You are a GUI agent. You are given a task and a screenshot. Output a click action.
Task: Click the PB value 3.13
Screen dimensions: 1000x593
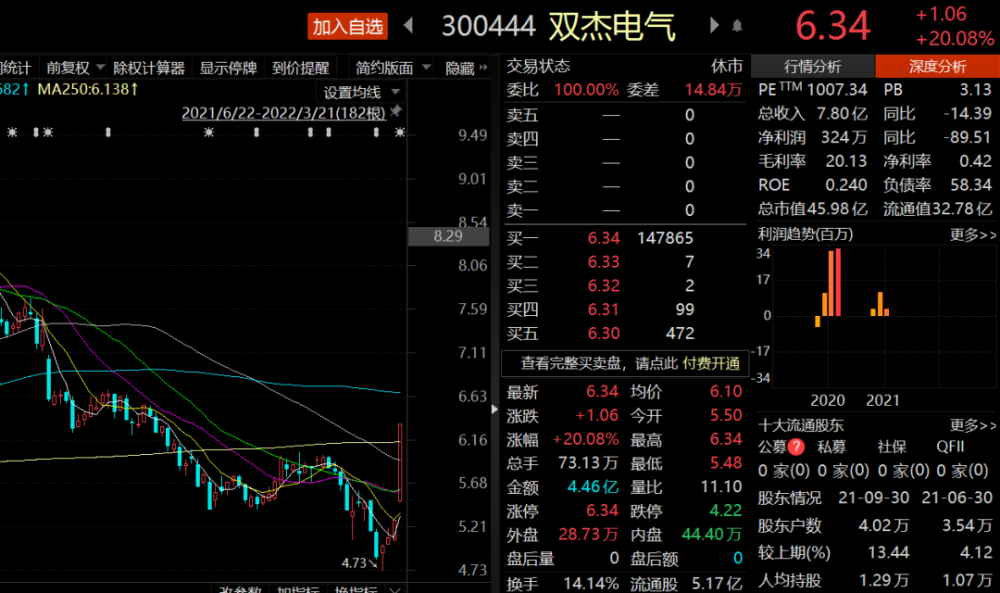[976, 90]
